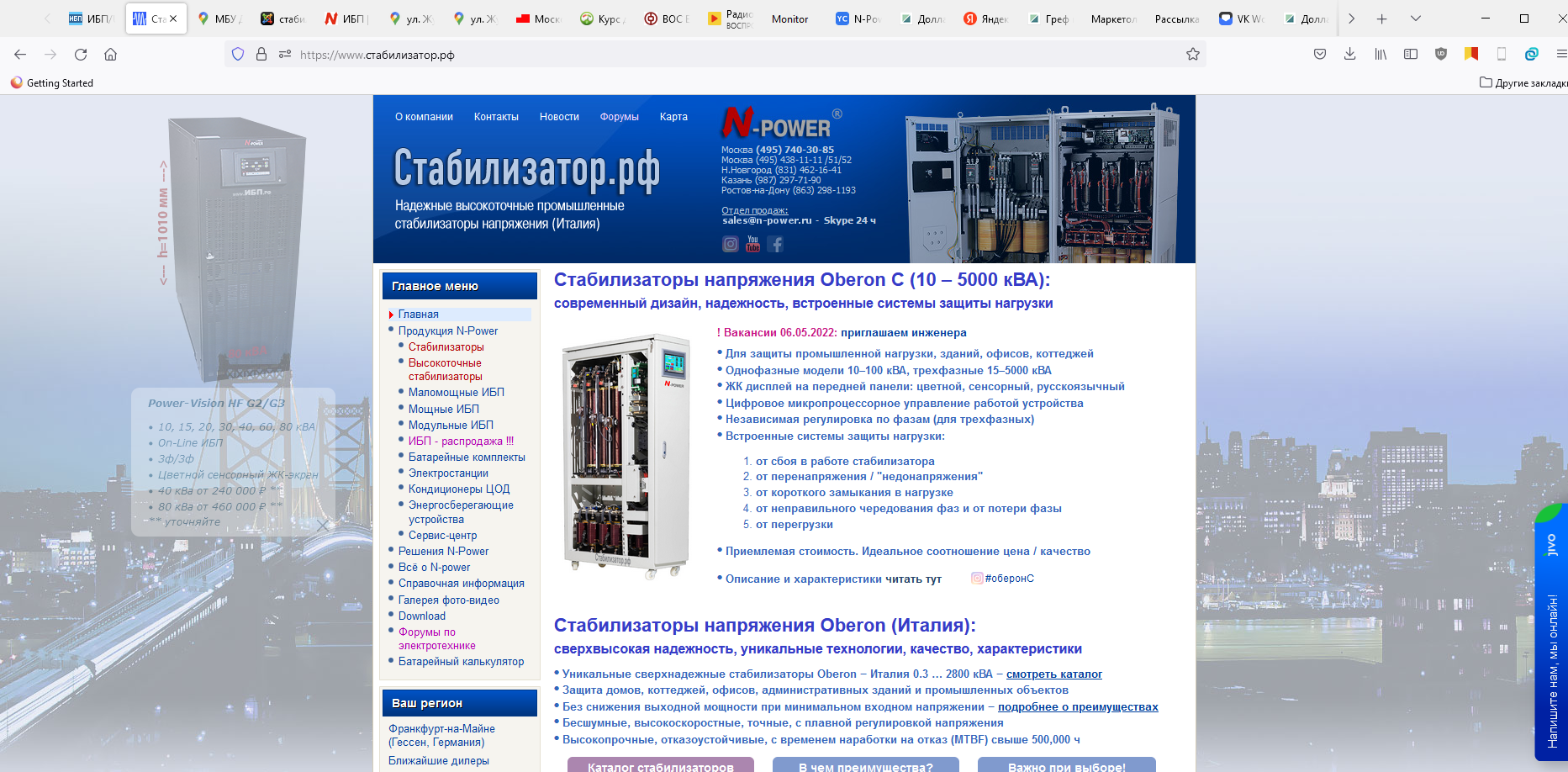
Task: Switch to the first ИБП tab
Action: (x=90, y=19)
